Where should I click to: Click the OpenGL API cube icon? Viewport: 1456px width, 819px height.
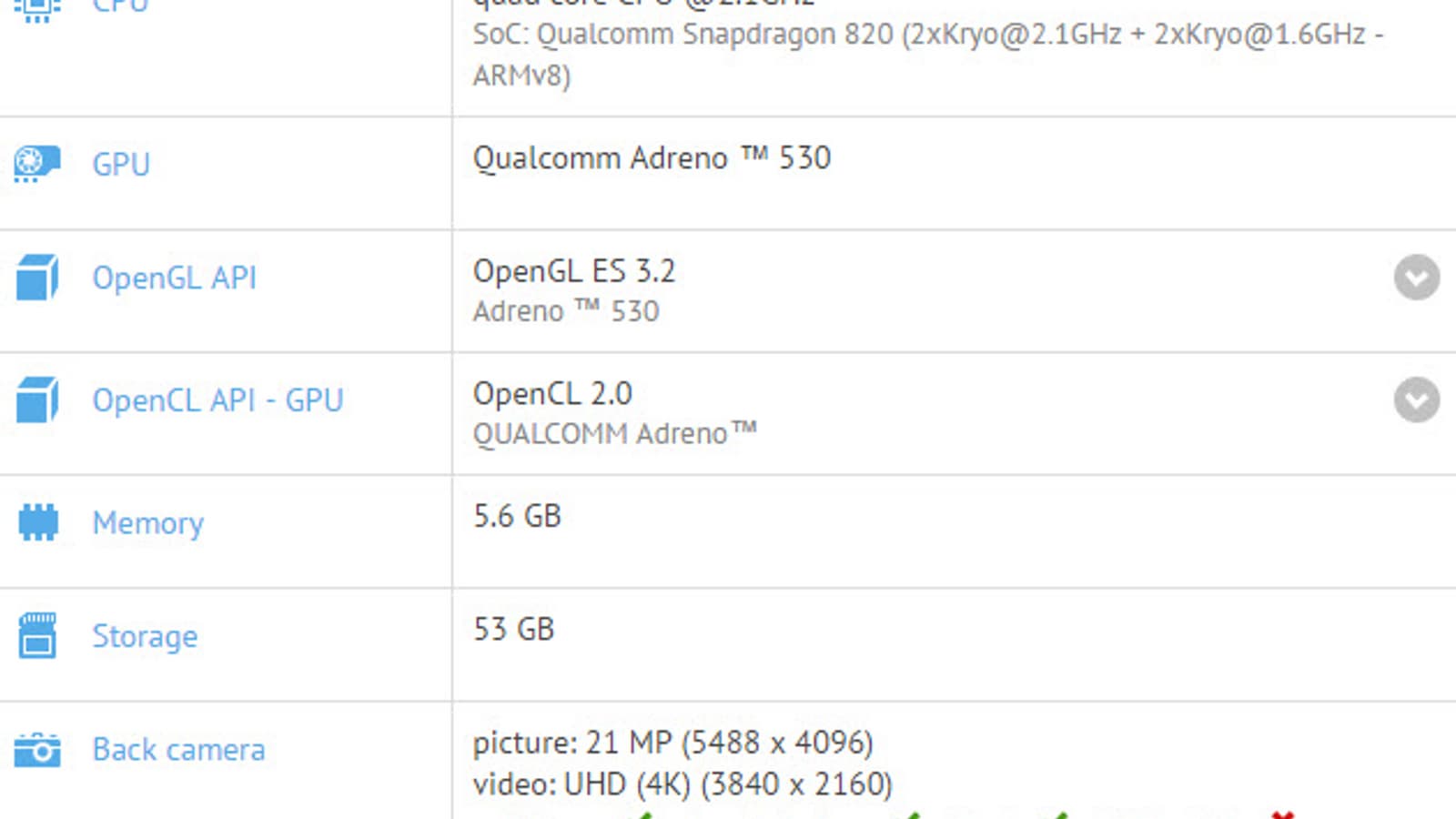[36, 278]
